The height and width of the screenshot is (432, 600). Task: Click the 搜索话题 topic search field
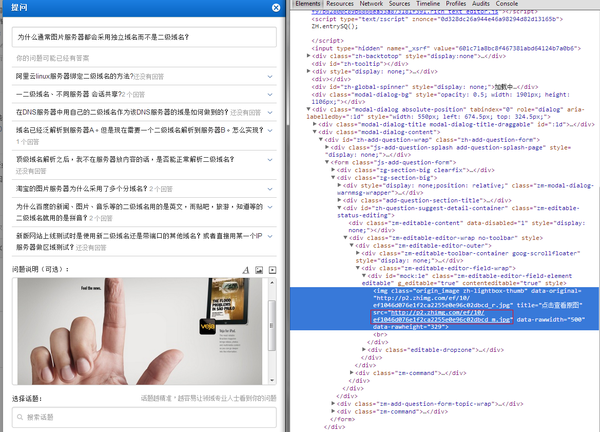(144, 417)
